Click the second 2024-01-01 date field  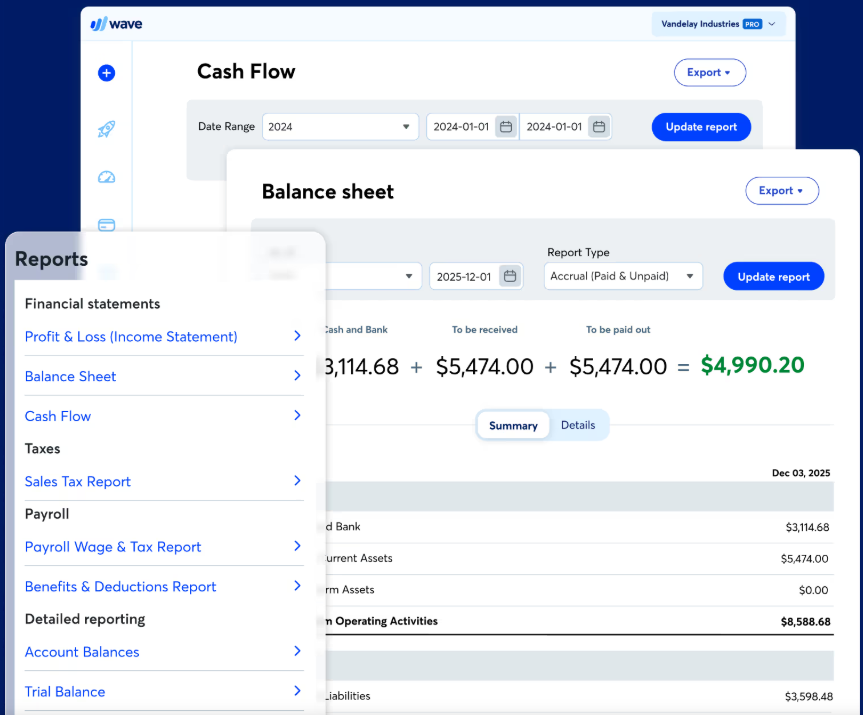point(565,127)
